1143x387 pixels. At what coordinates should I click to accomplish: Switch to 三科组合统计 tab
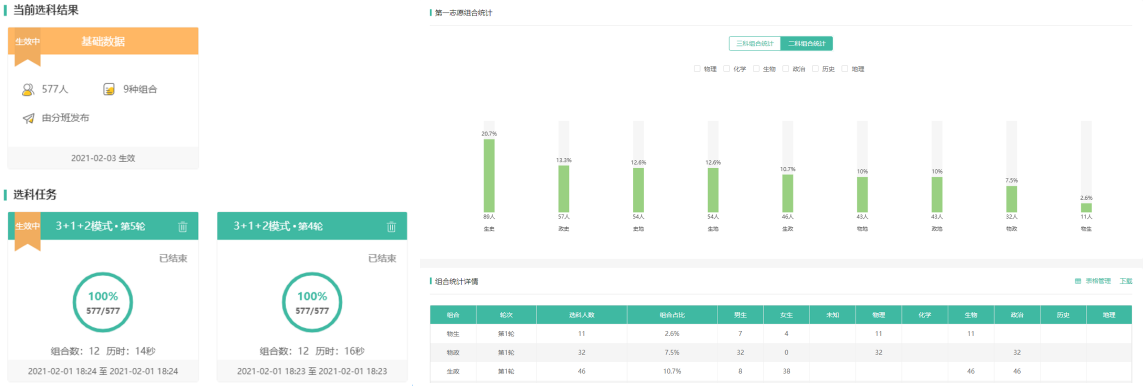[x=754, y=44]
